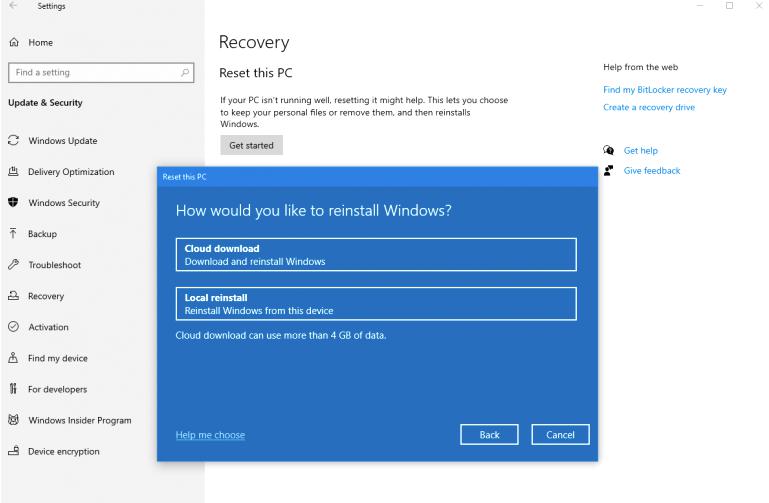Click the Windows Update sync icon

(x=14, y=141)
